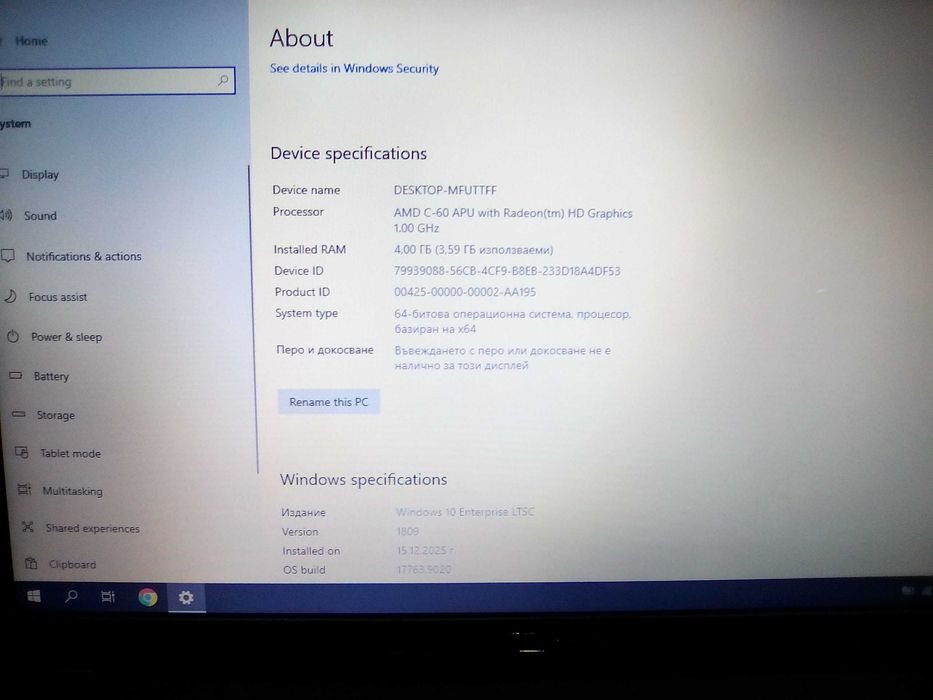Click the Storage drive icon
The height and width of the screenshot is (700, 933).
(x=19, y=414)
